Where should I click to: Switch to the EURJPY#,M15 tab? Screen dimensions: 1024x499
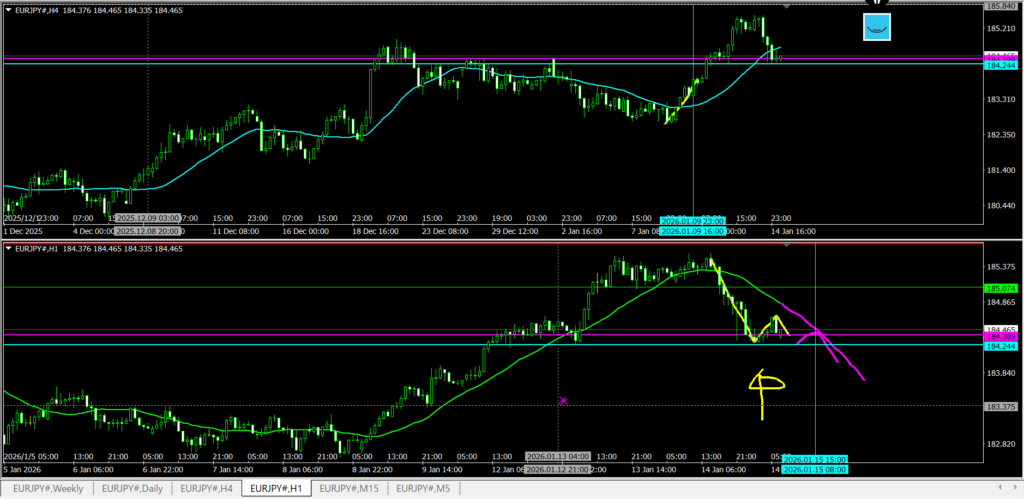[349, 488]
